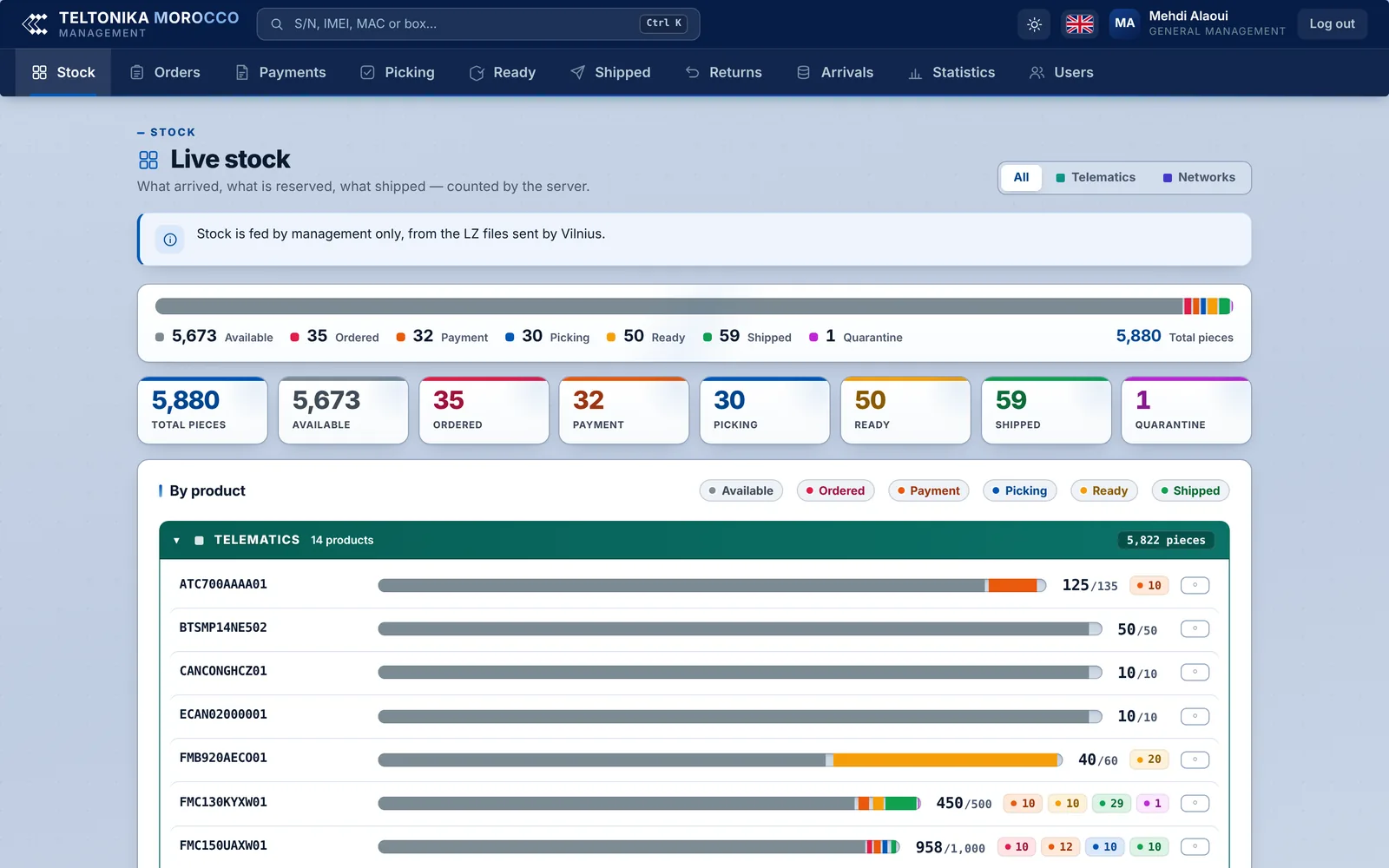Image resolution: width=1389 pixels, height=868 pixels.
Task: Open the Stock tab
Action: (63, 73)
